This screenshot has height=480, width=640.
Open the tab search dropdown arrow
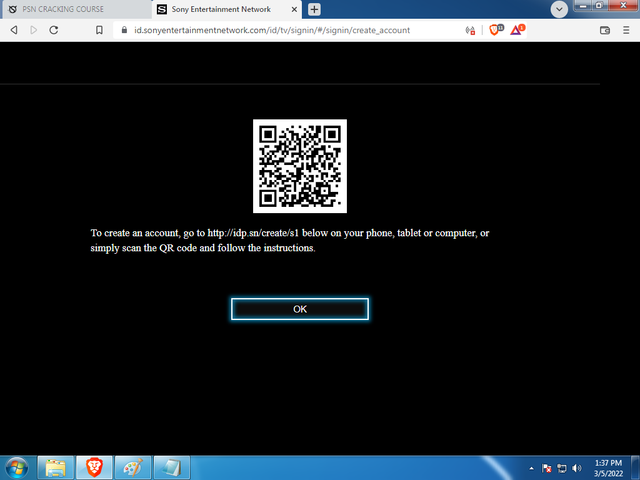pyautogui.click(x=559, y=9)
